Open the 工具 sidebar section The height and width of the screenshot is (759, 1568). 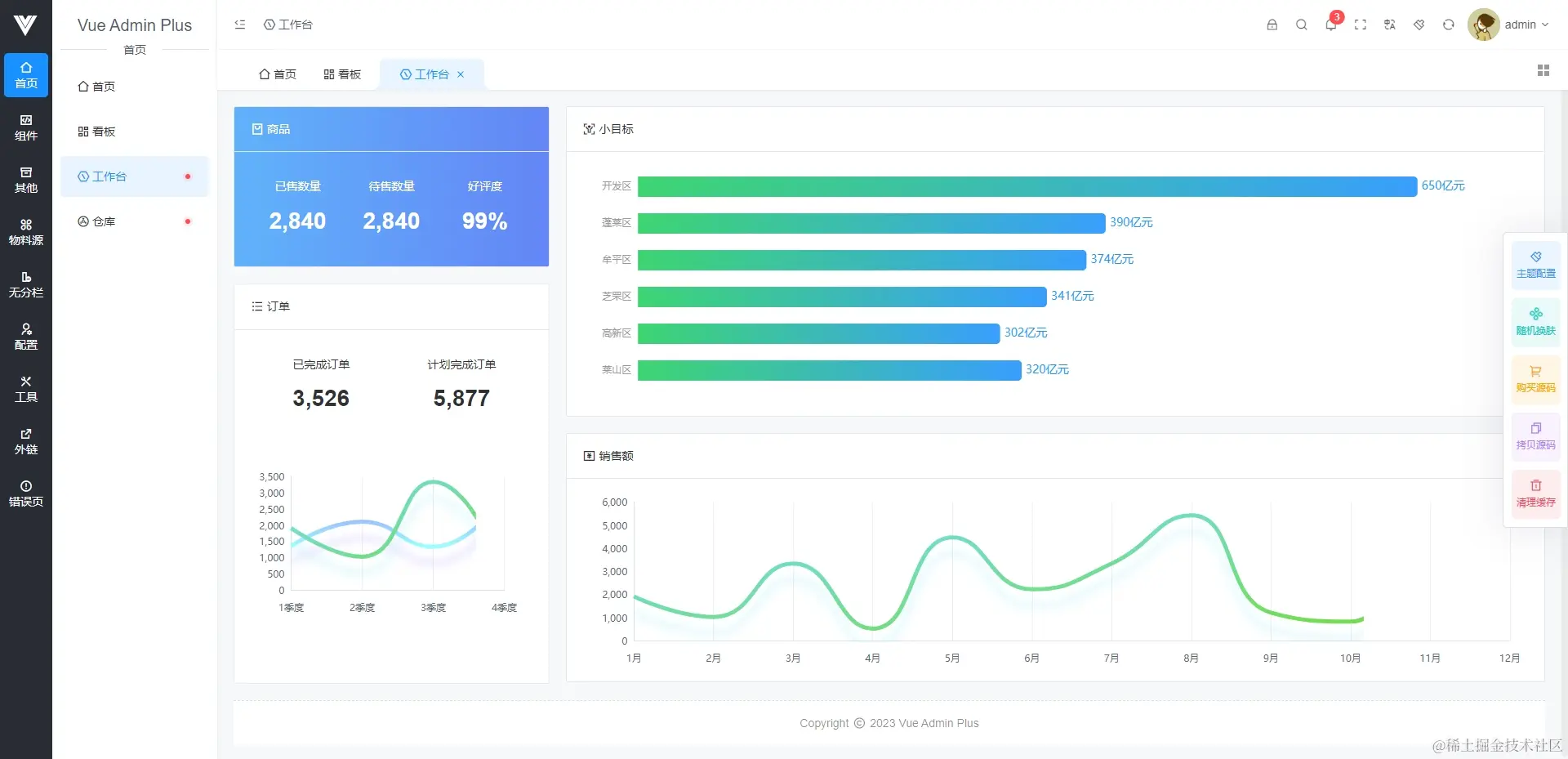point(26,389)
